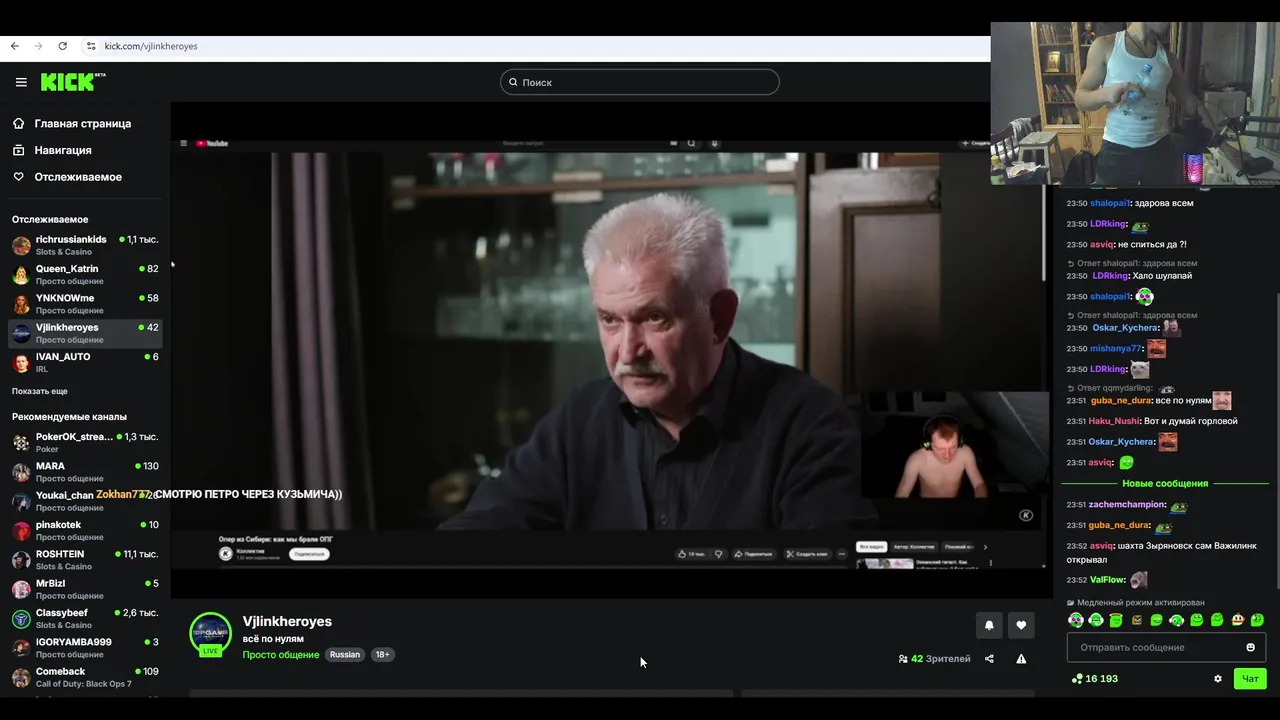
Task: Insert the red-hat emote in quick row
Action: 1237,620
